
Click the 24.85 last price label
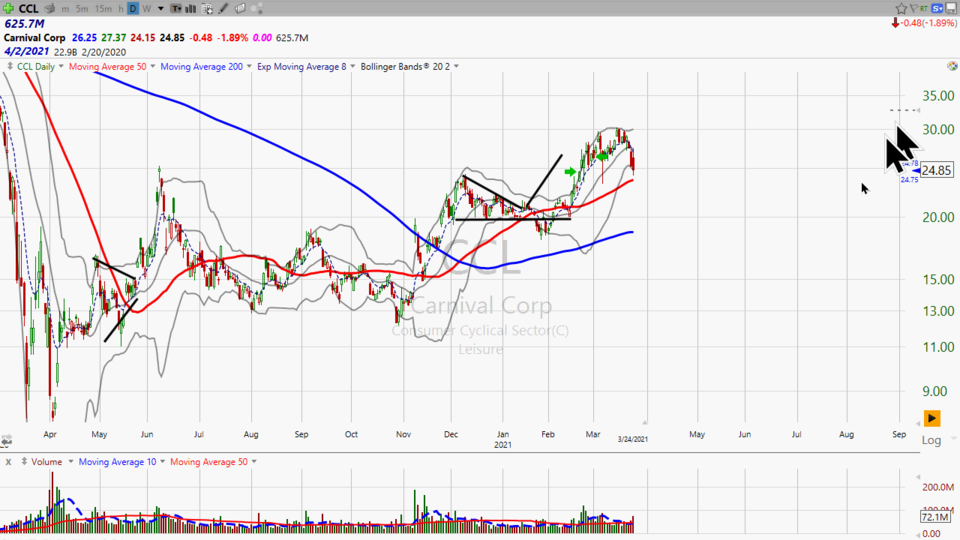tap(937, 170)
